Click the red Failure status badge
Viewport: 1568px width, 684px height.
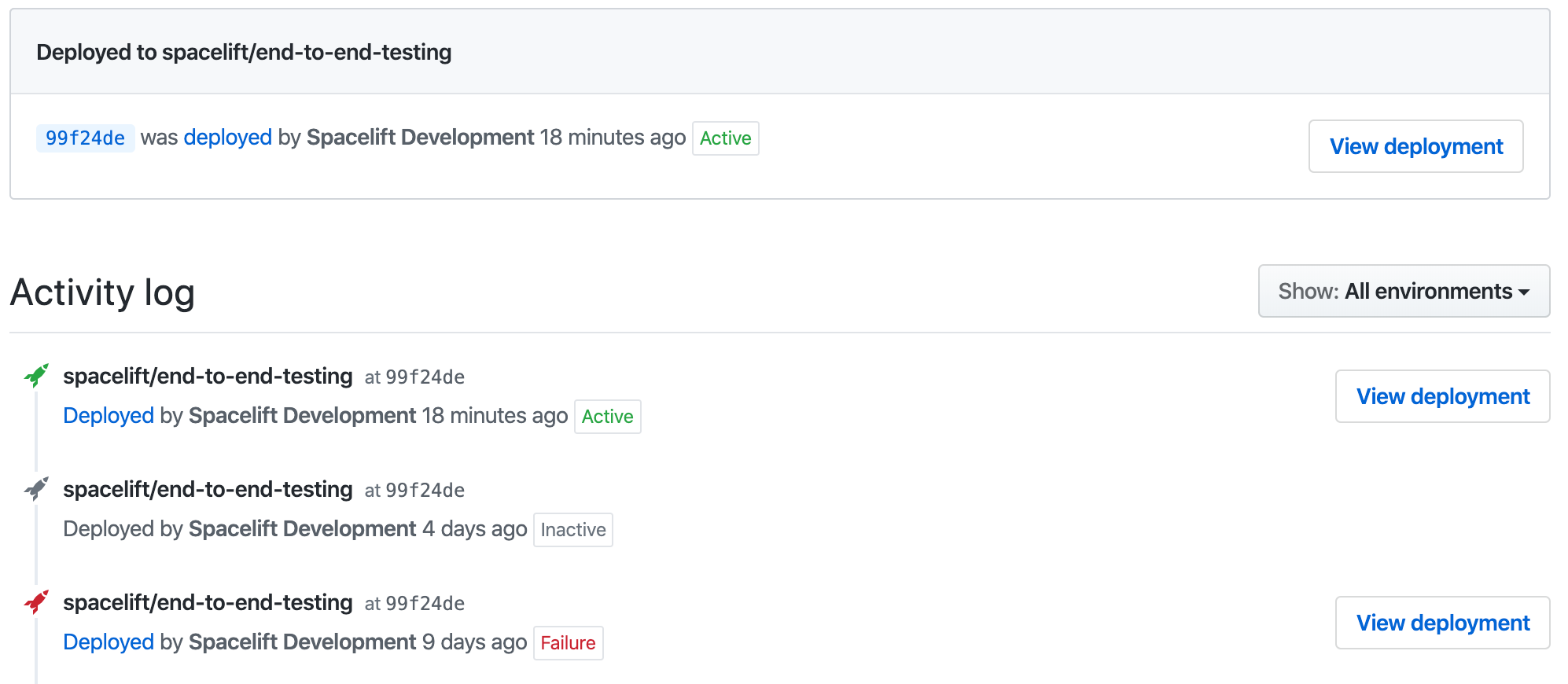pyautogui.click(x=568, y=643)
